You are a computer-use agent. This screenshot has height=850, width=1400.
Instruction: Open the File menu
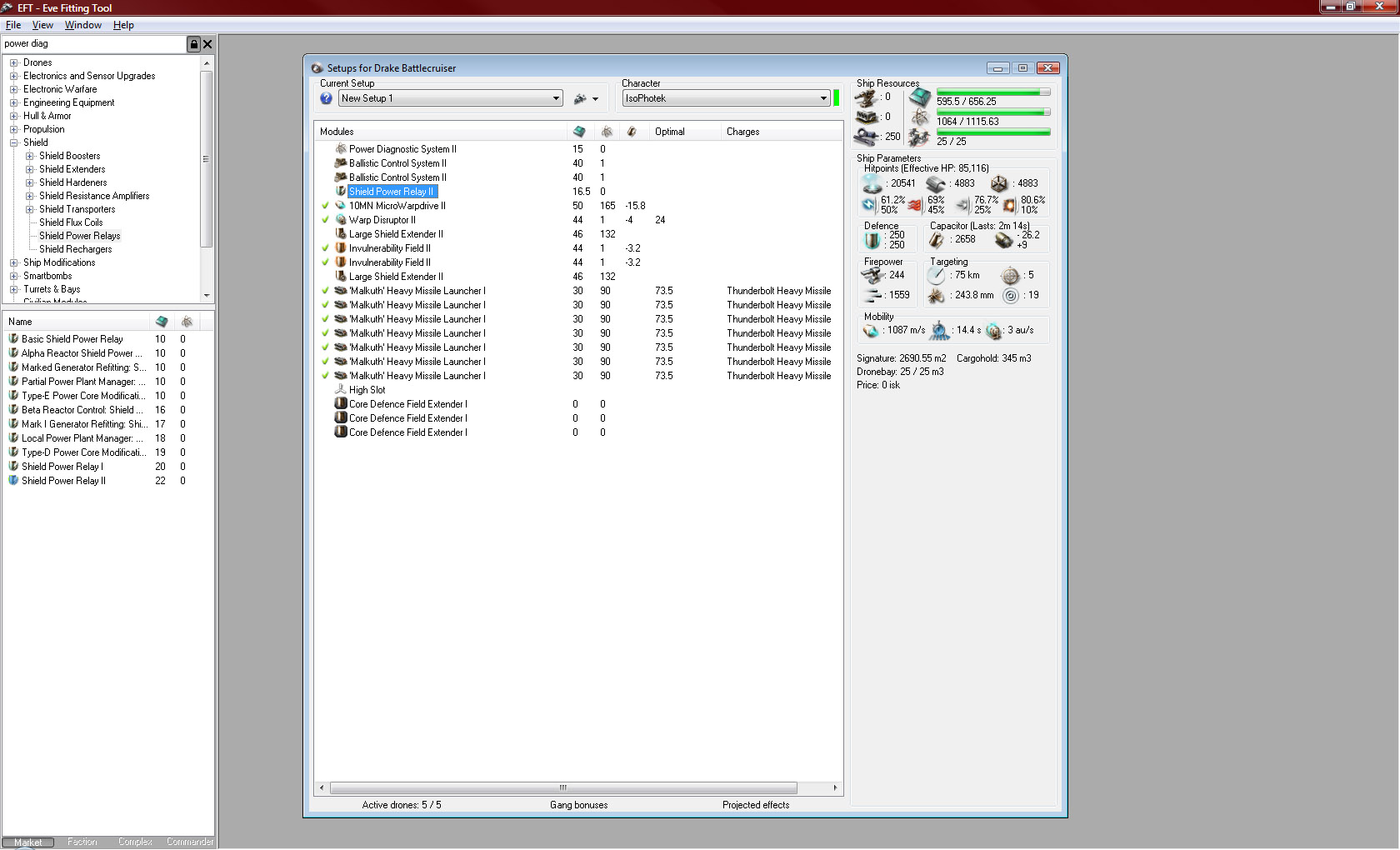click(x=13, y=25)
